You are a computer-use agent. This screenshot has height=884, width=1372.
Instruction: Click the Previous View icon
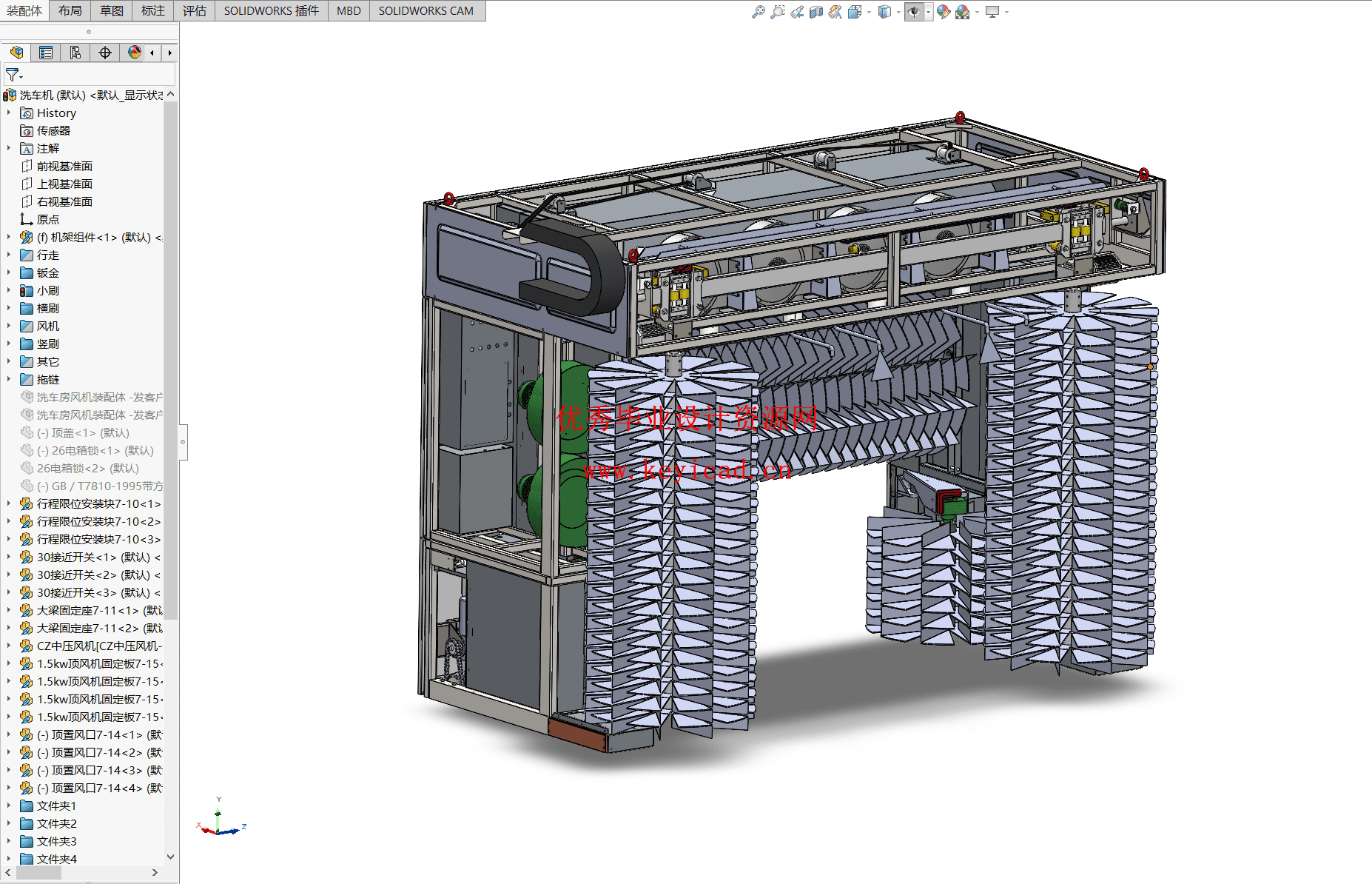[797, 12]
